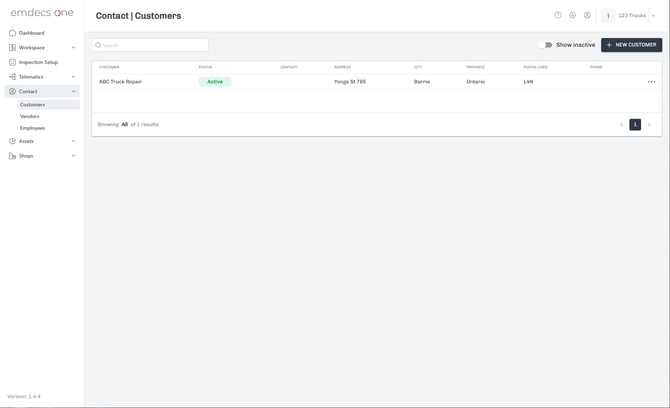Viewport: 670px width, 408px height.
Task: Click the Yonge St 785 address cell
Action: tap(350, 82)
